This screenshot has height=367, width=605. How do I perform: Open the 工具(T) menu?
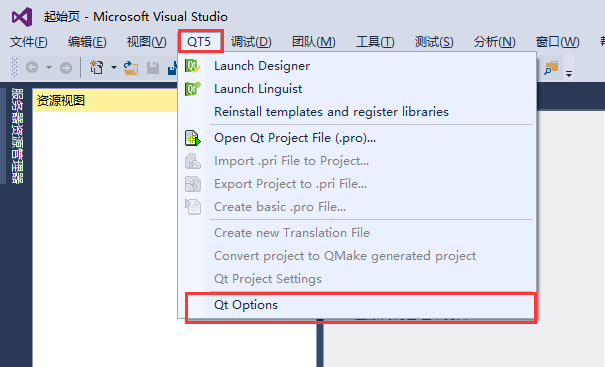click(x=375, y=42)
